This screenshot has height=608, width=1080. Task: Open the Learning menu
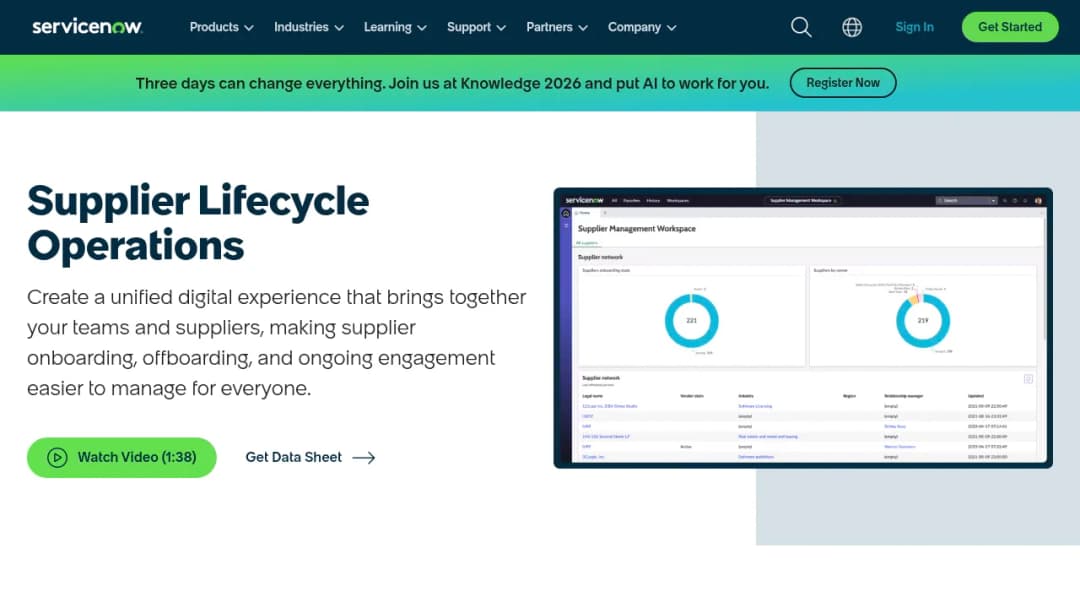[x=395, y=28]
